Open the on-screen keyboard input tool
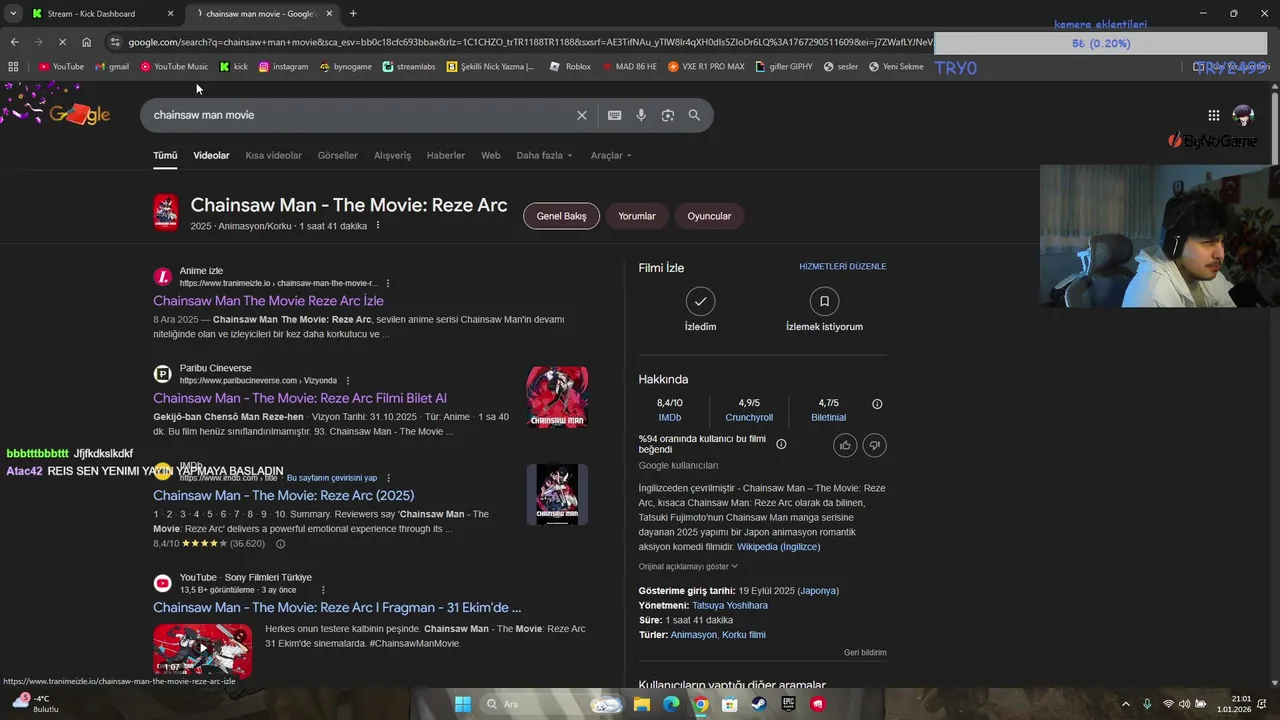This screenshot has height=720, width=1280. 614,115
